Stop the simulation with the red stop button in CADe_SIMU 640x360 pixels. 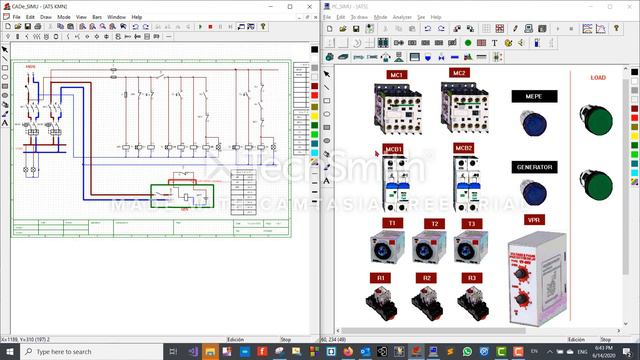coord(210,27)
